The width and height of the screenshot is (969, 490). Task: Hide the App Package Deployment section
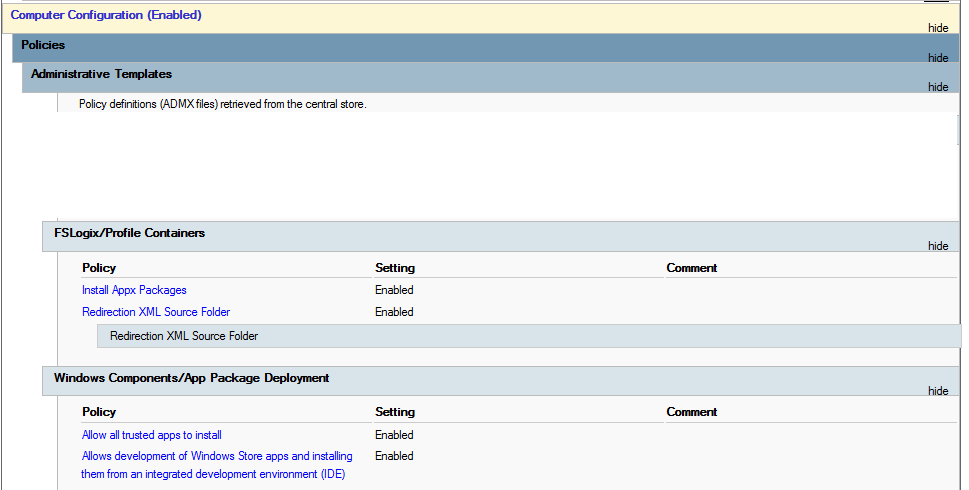coord(937,391)
